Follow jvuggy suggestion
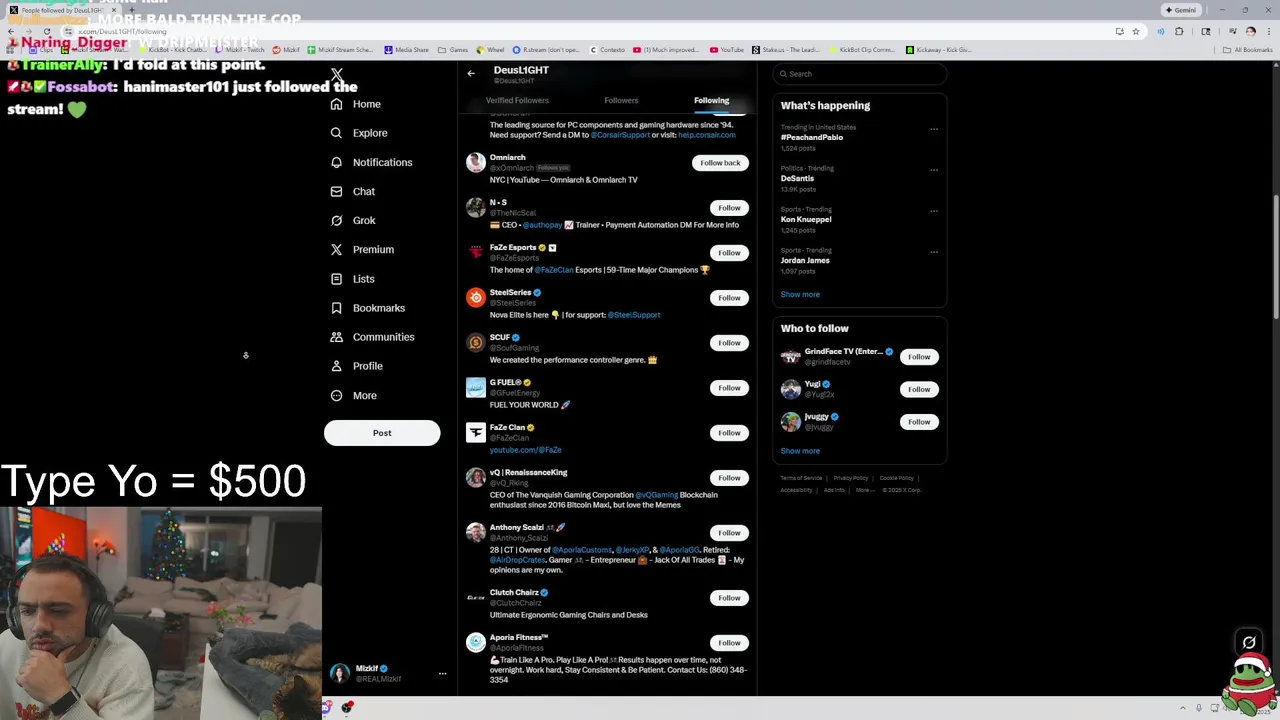The height and width of the screenshot is (720, 1280). [919, 422]
